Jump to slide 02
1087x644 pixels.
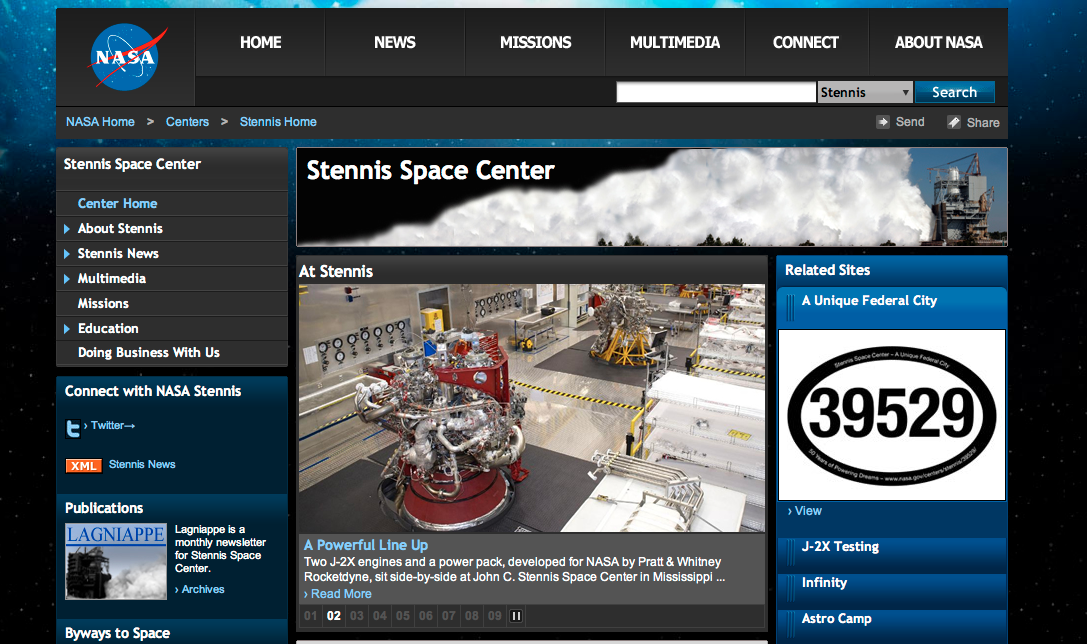[x=333, y=616]
